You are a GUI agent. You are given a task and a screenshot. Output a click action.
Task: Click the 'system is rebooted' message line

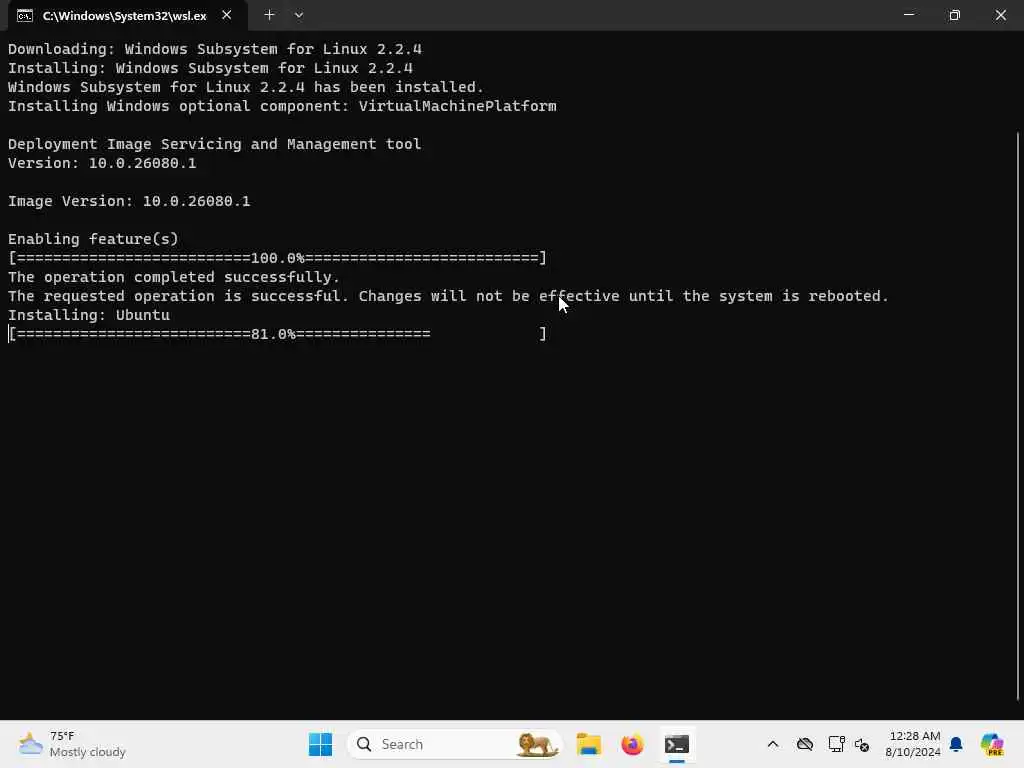point(448,296)
